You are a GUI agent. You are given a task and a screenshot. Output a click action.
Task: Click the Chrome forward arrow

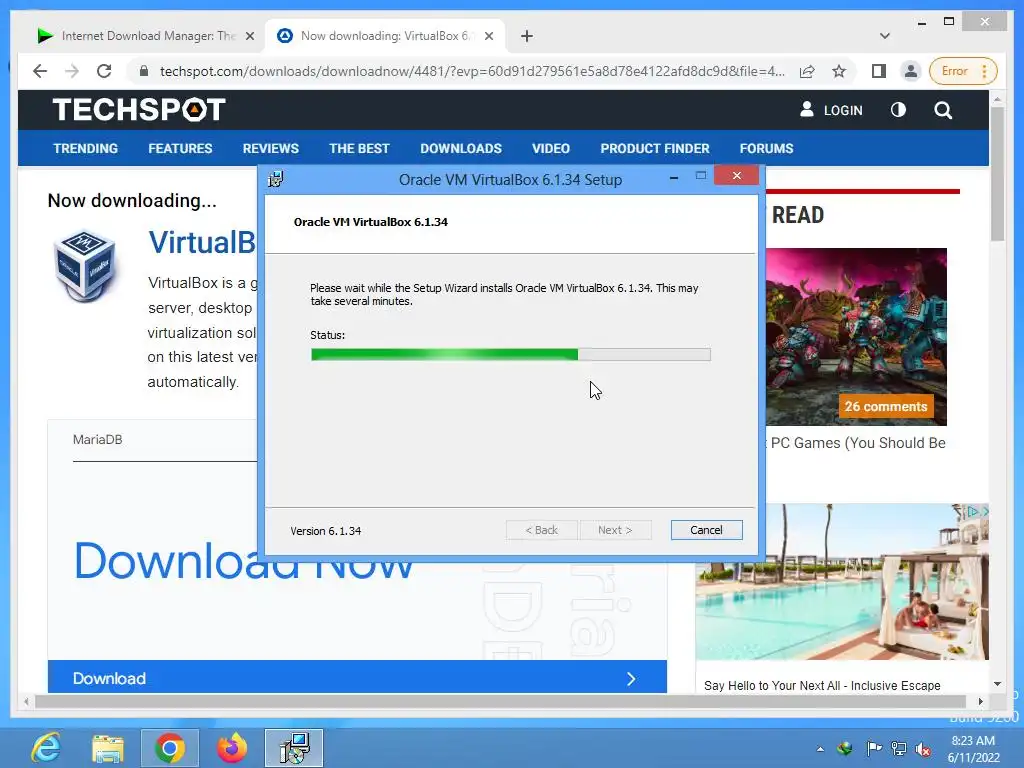tap(72, 71)
